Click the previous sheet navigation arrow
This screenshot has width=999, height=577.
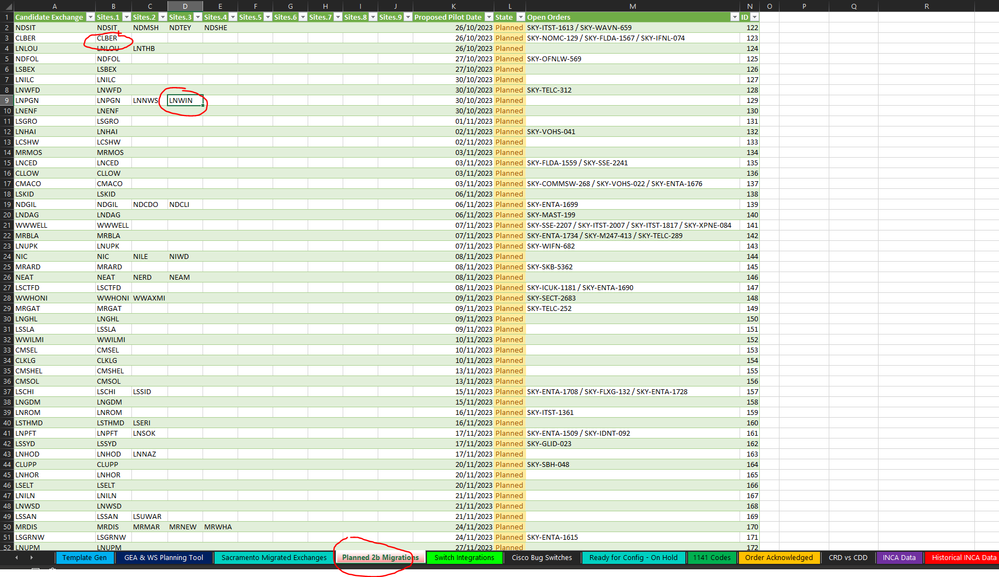tap(17, 558)
